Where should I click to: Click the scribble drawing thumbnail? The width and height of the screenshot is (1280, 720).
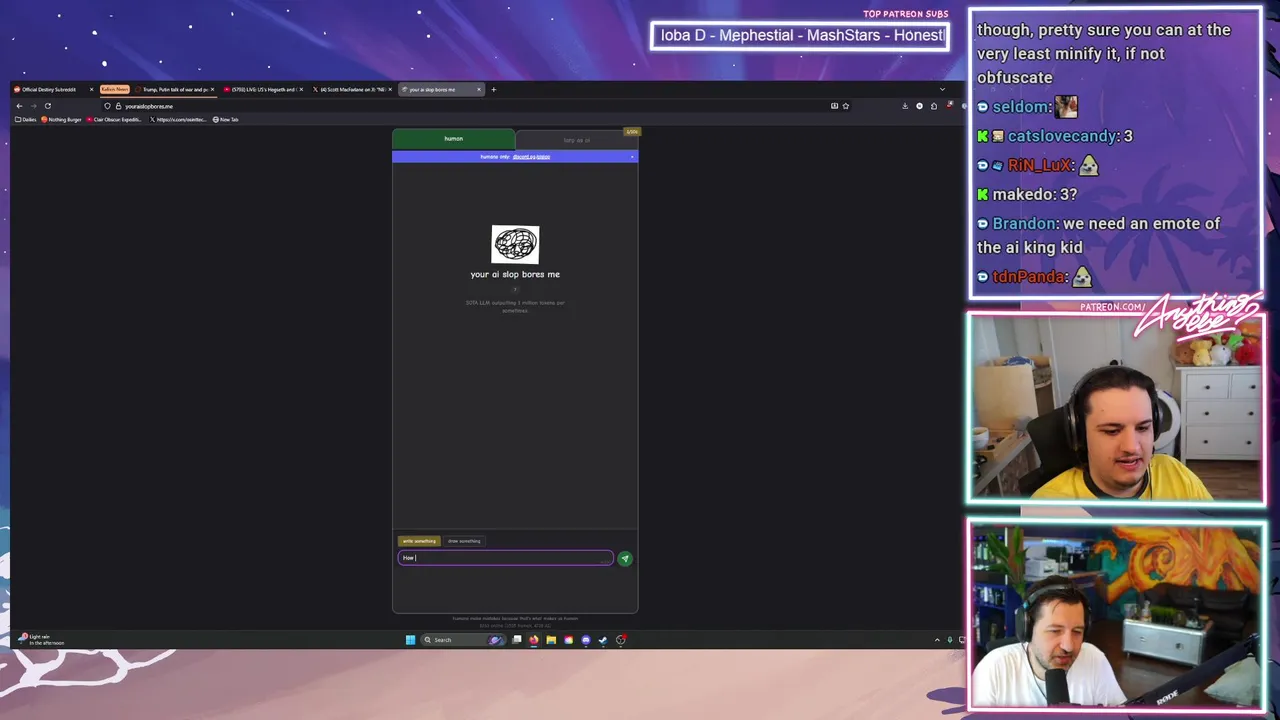tap(515, 245)
